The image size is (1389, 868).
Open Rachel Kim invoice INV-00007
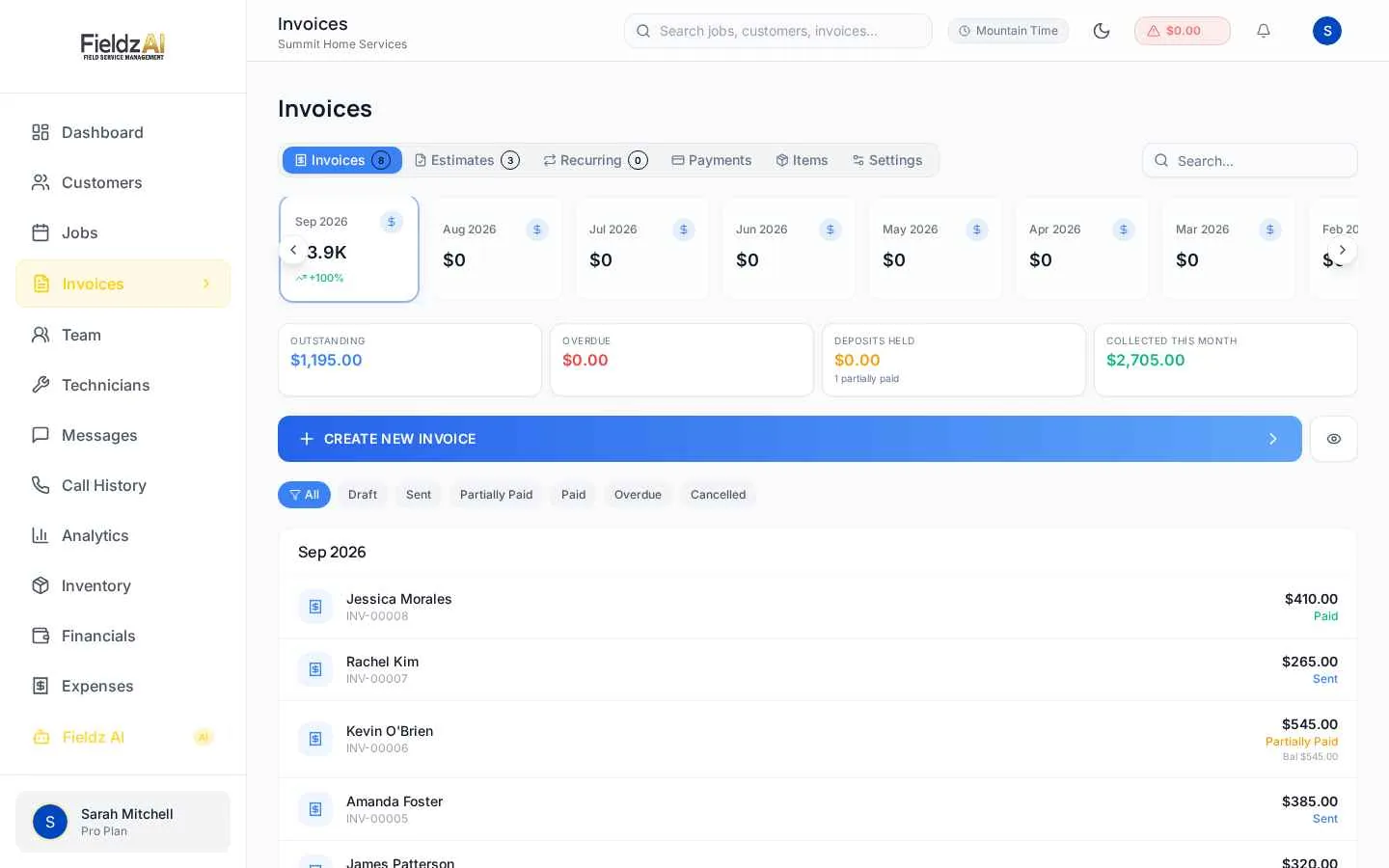coord(818,669)
